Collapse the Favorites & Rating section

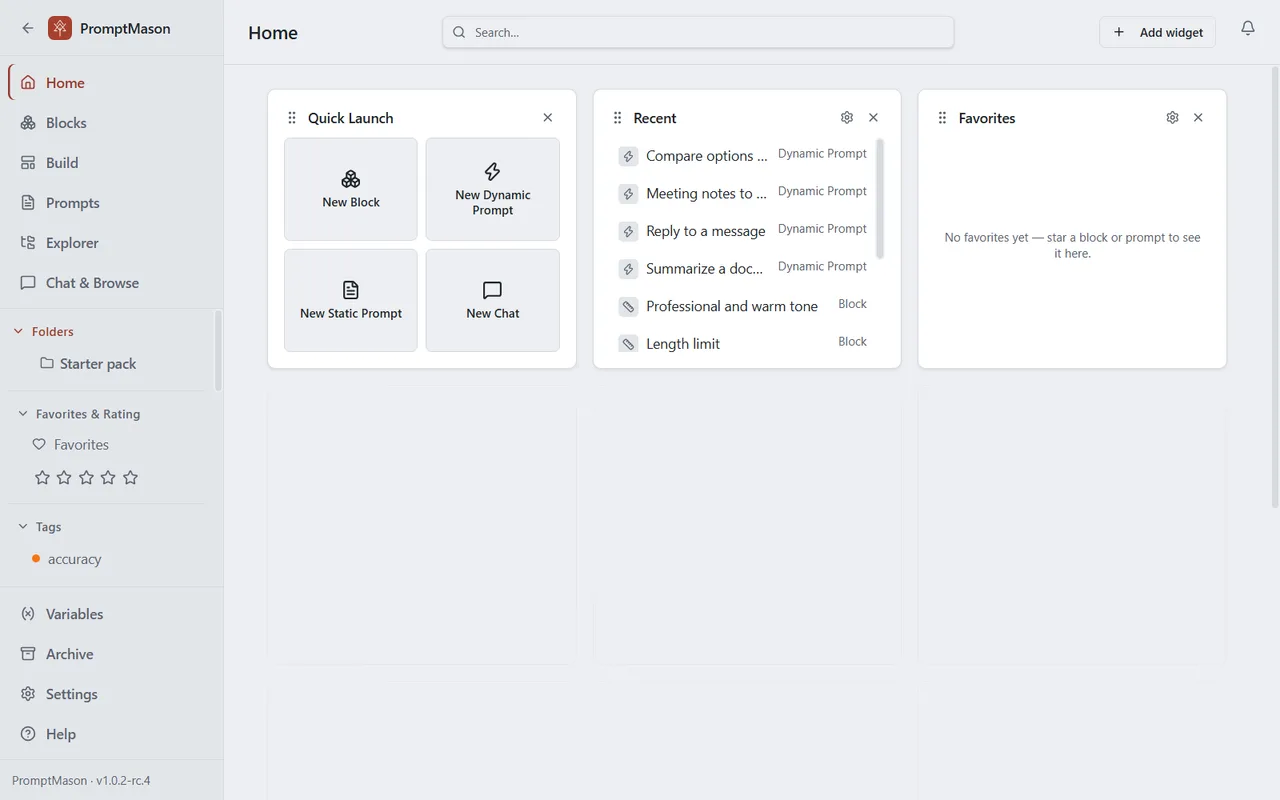coord(23,414)
